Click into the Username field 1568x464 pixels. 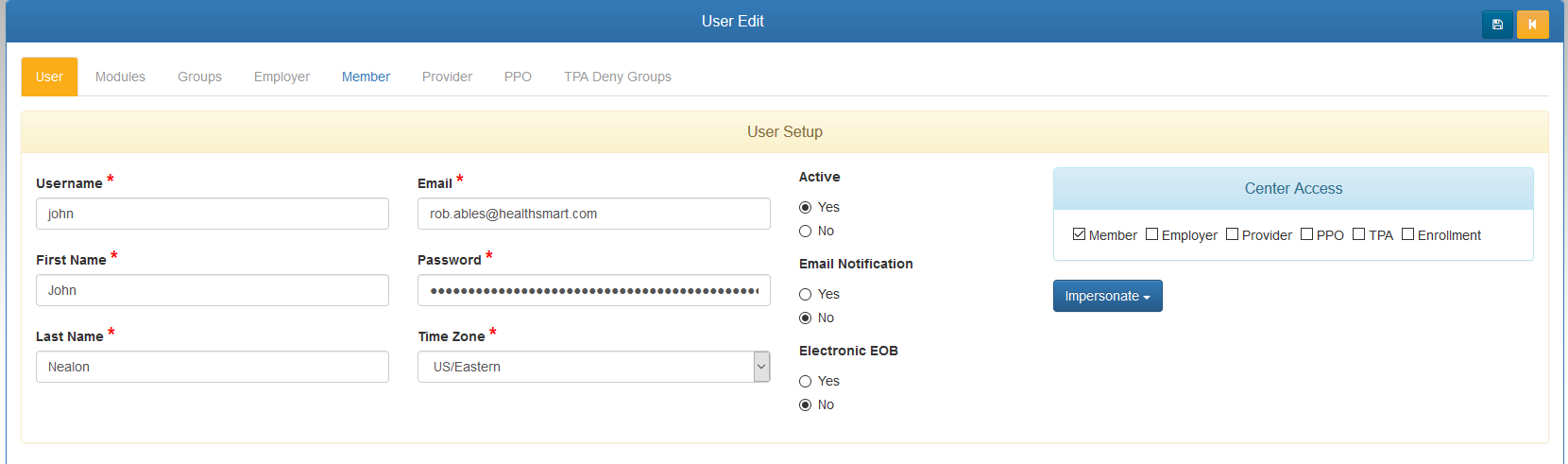(x=213, y=214)
